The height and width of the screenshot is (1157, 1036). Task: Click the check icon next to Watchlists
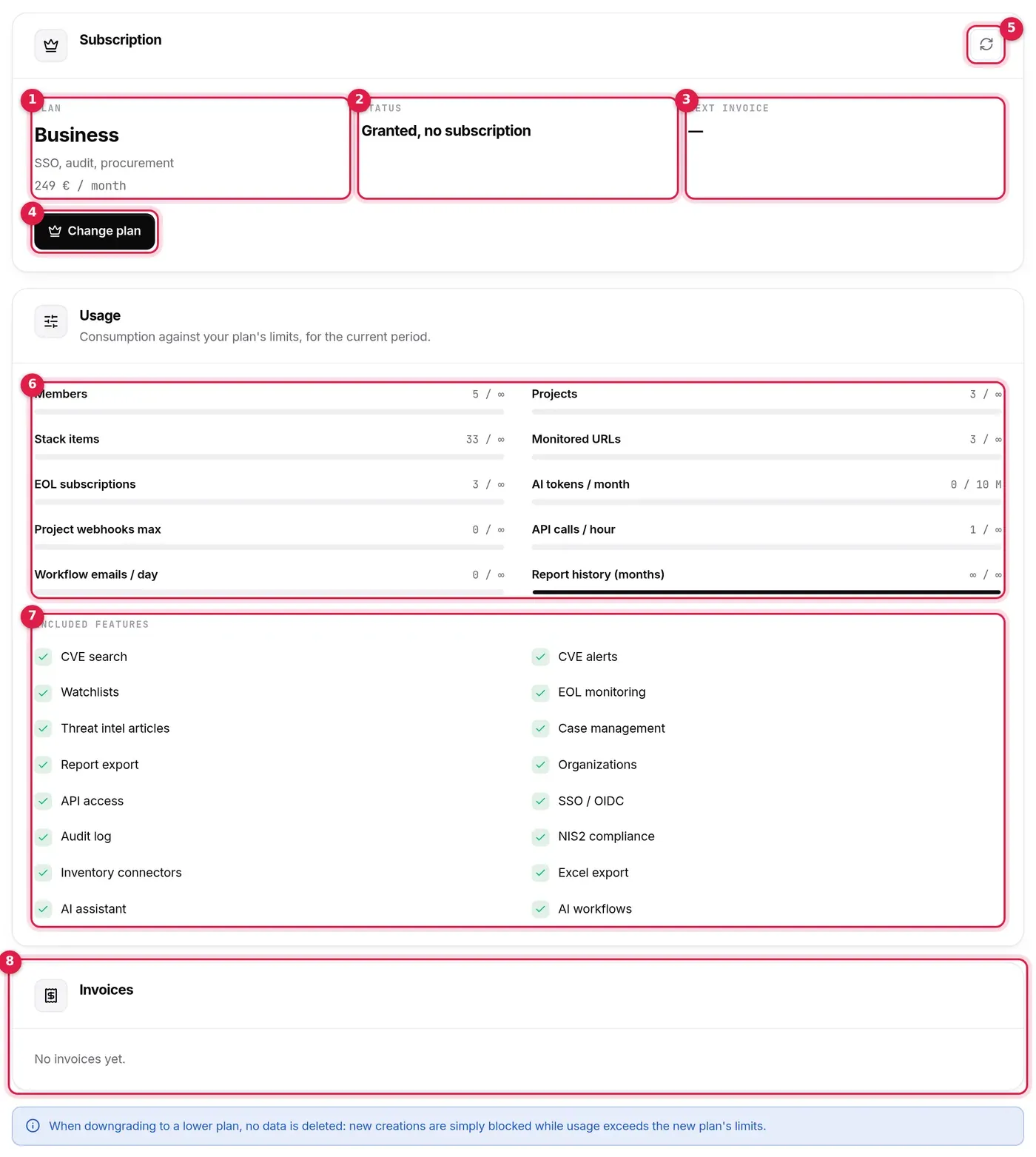tap(44, 693)
